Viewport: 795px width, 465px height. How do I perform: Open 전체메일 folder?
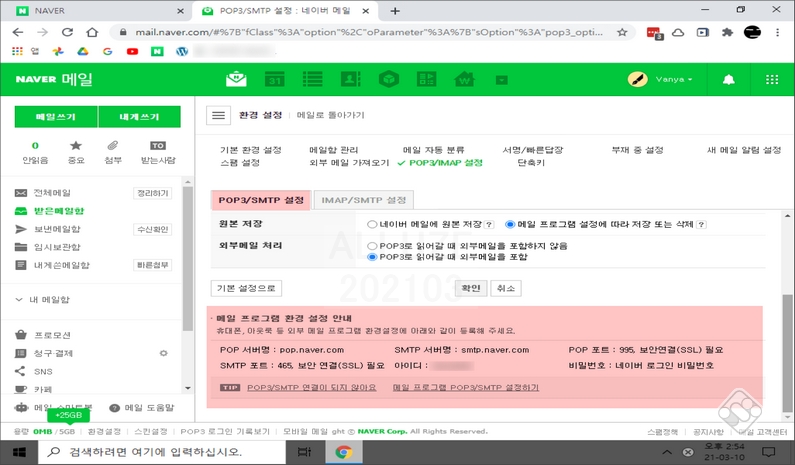pos(52,193)
